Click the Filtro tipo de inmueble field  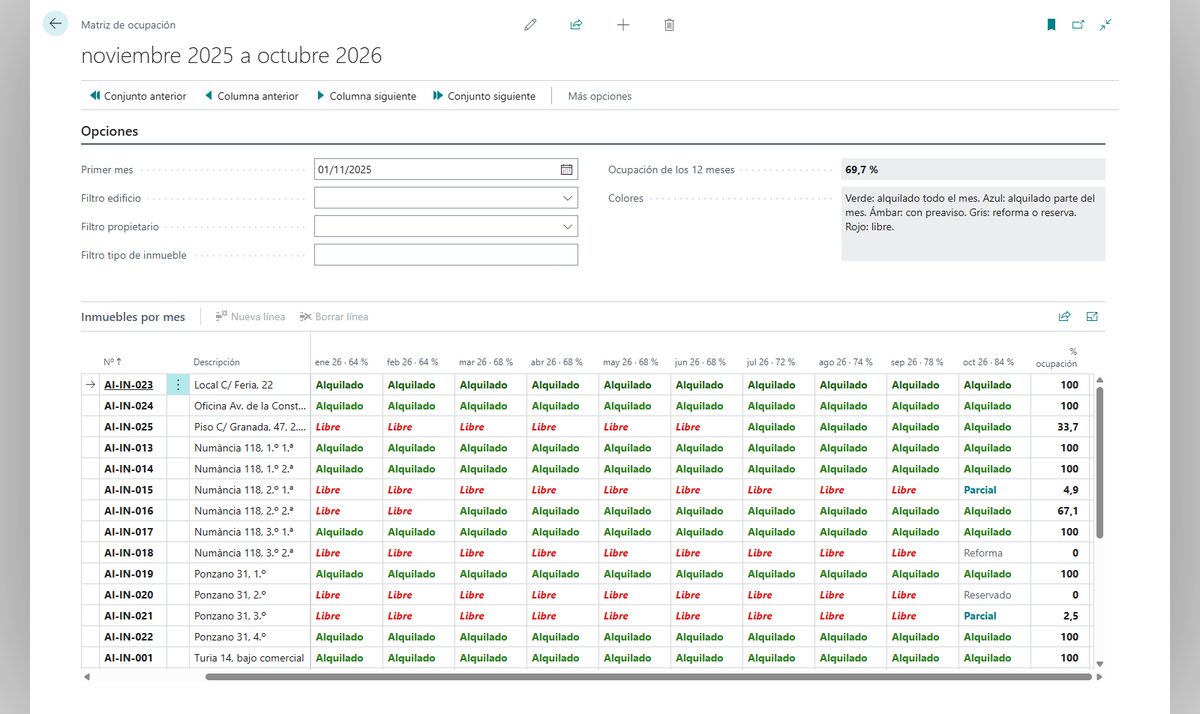(446, 255)
